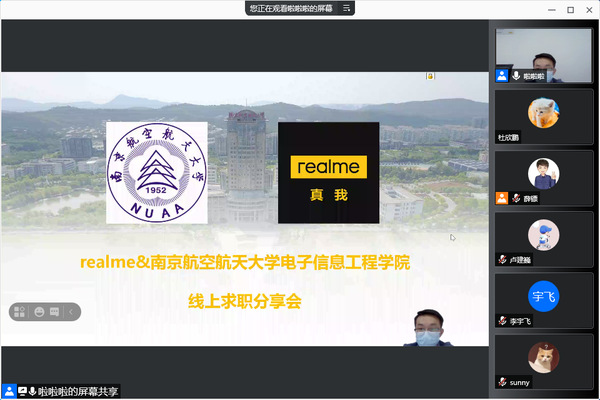
Task: Click the presenter's small video in shared screen
Action: (429, 327)
